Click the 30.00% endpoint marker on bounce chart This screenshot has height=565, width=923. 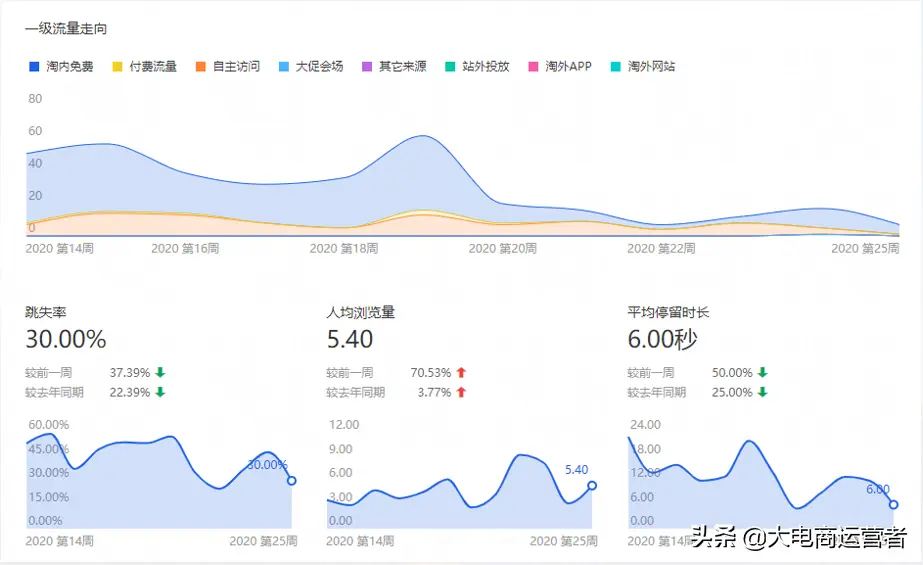(291, 481)
